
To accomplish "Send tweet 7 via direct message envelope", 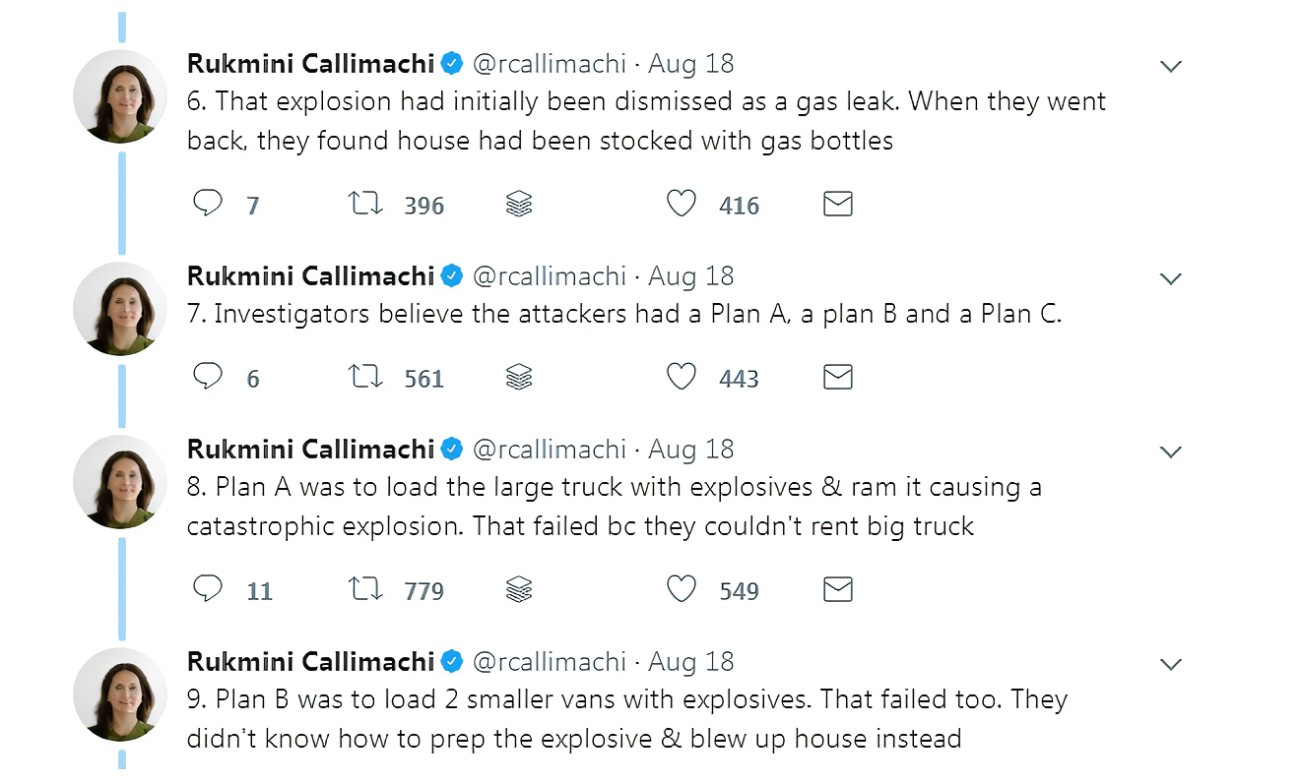I will coord(837,377).
